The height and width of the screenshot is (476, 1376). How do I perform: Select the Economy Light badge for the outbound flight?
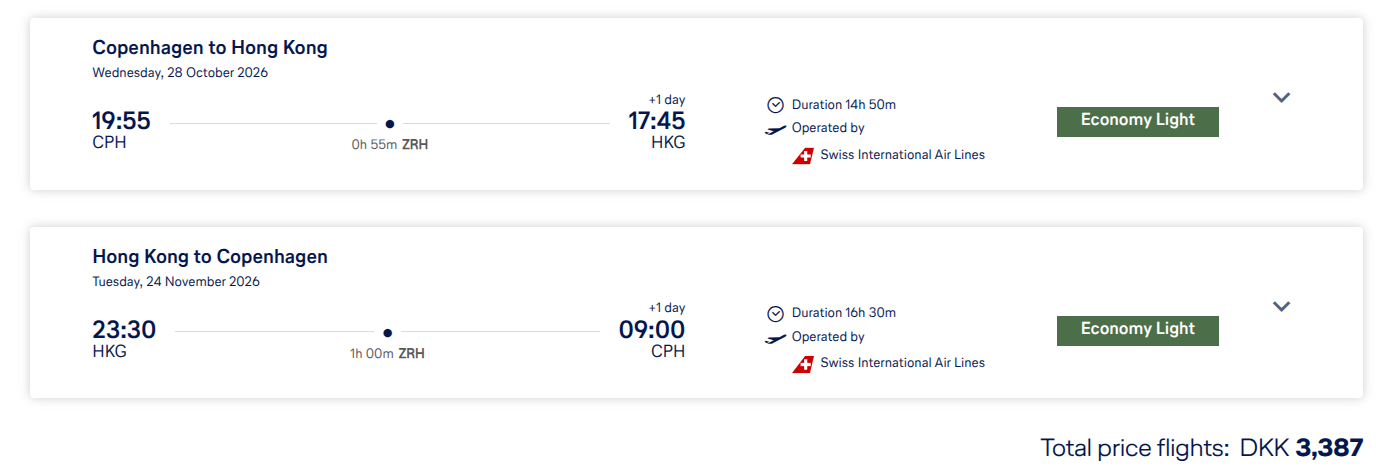click(x=1137, y=121)
